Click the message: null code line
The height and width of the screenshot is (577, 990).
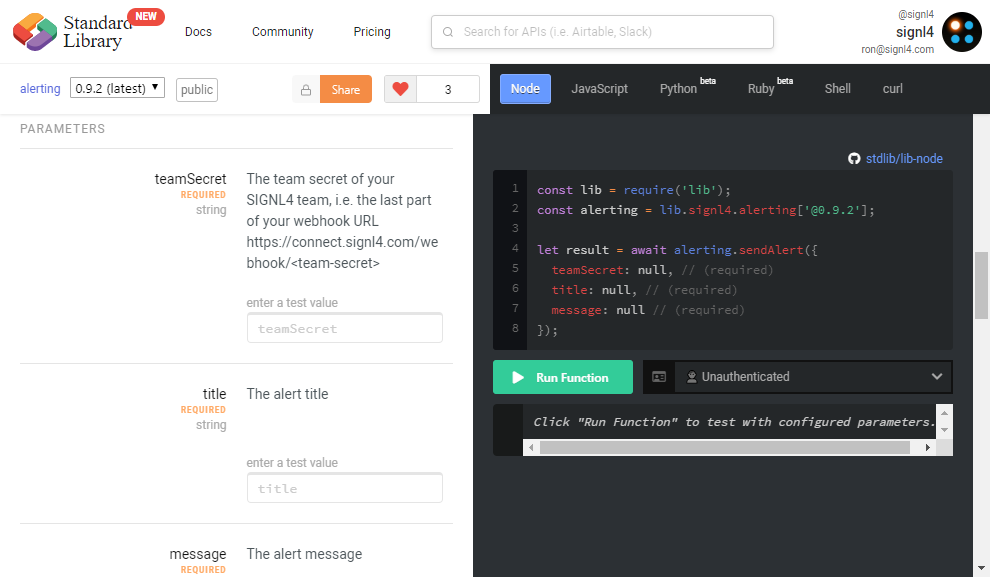(648, 310)
